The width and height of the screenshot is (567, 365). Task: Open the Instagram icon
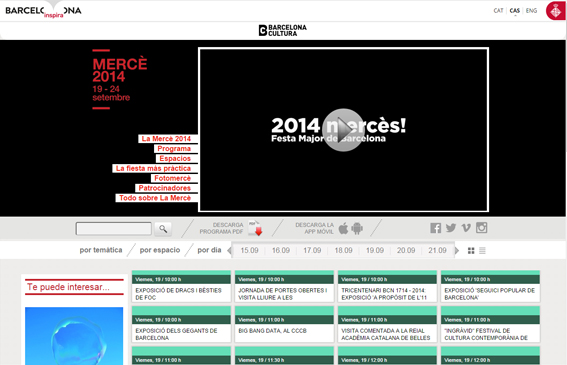coord(481,228)
